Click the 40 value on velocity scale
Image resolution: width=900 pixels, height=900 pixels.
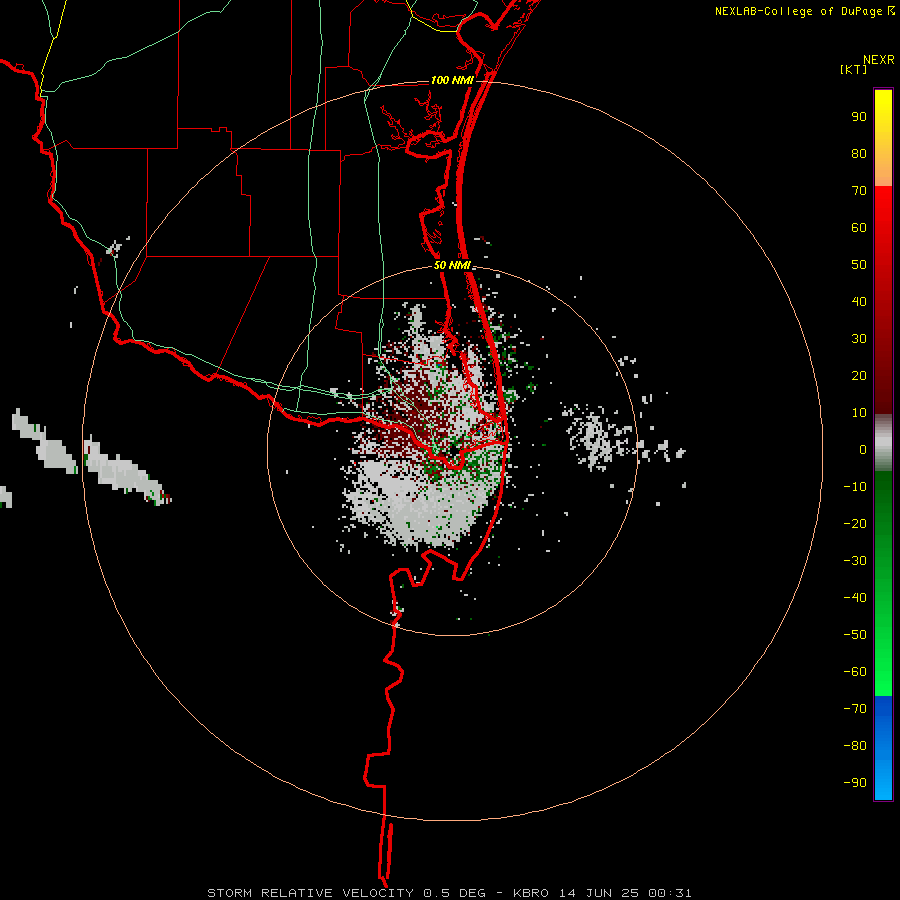click(x=859, y=301)
